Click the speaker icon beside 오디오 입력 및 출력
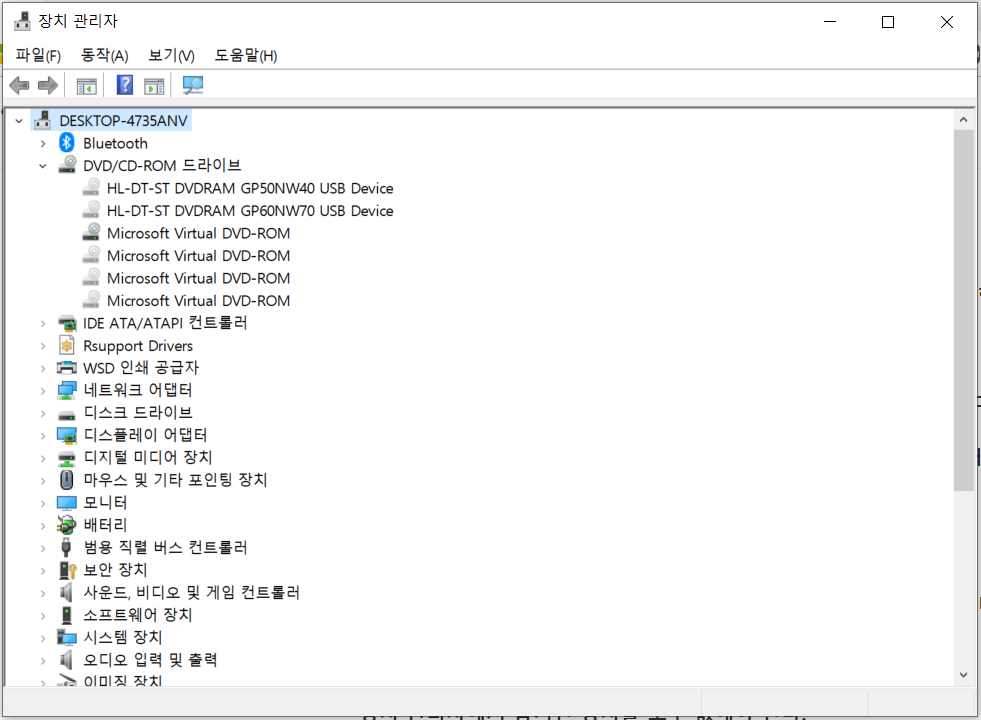981x720 pixels. pyautogui.click(x=66, y=660)
